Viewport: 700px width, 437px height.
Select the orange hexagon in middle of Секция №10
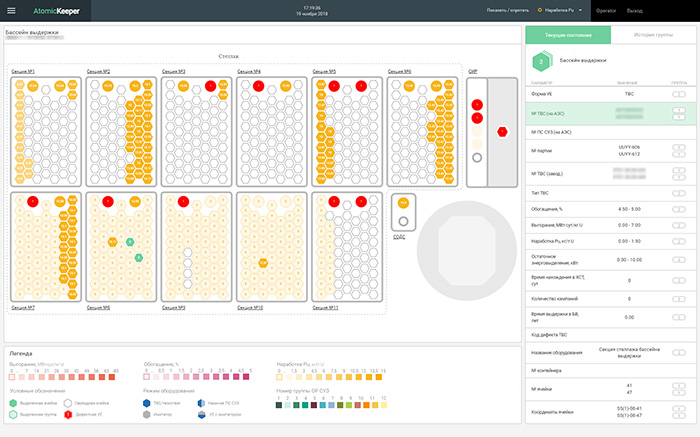click(263, 262)
